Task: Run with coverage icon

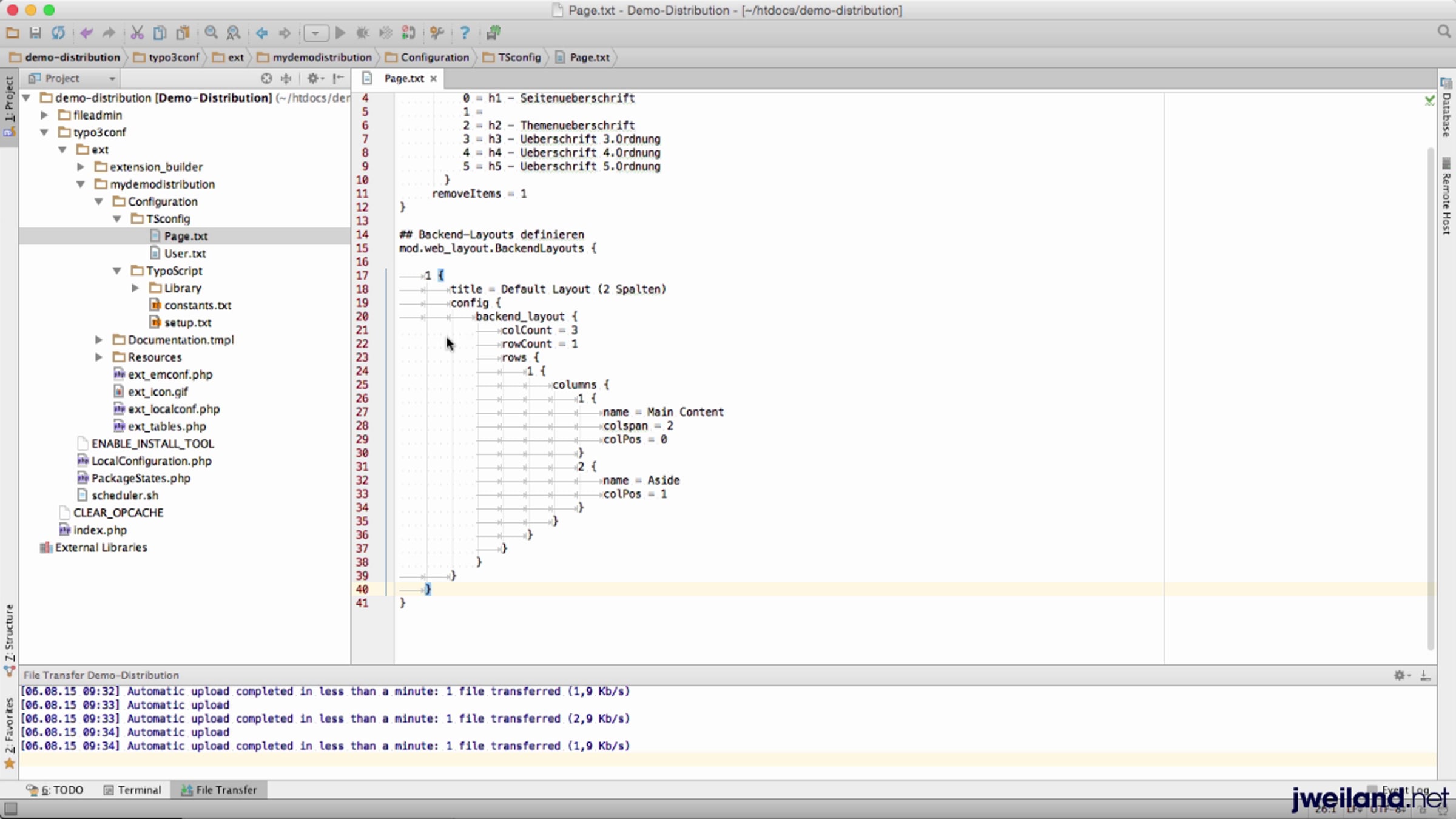Action: pos(385,33)
